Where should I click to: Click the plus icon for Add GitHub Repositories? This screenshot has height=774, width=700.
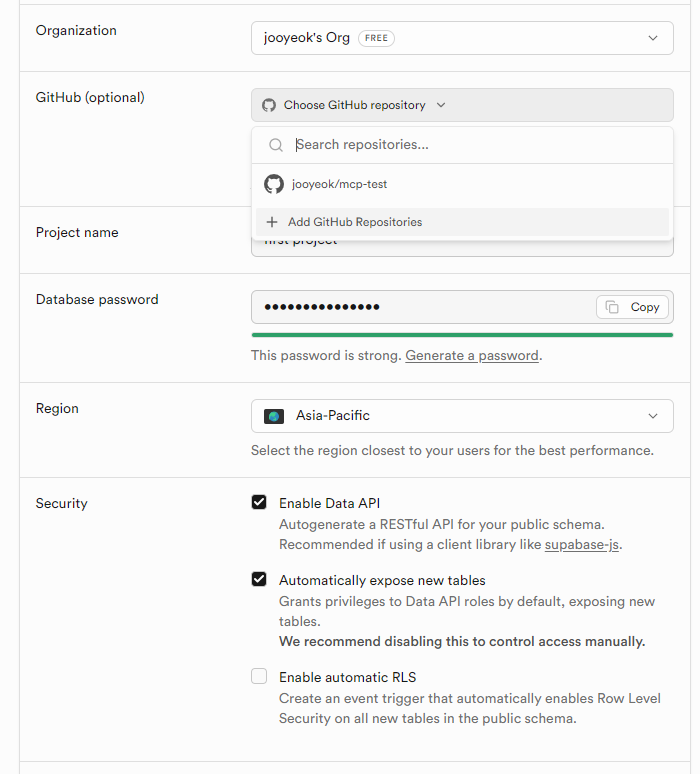[272, 222]
